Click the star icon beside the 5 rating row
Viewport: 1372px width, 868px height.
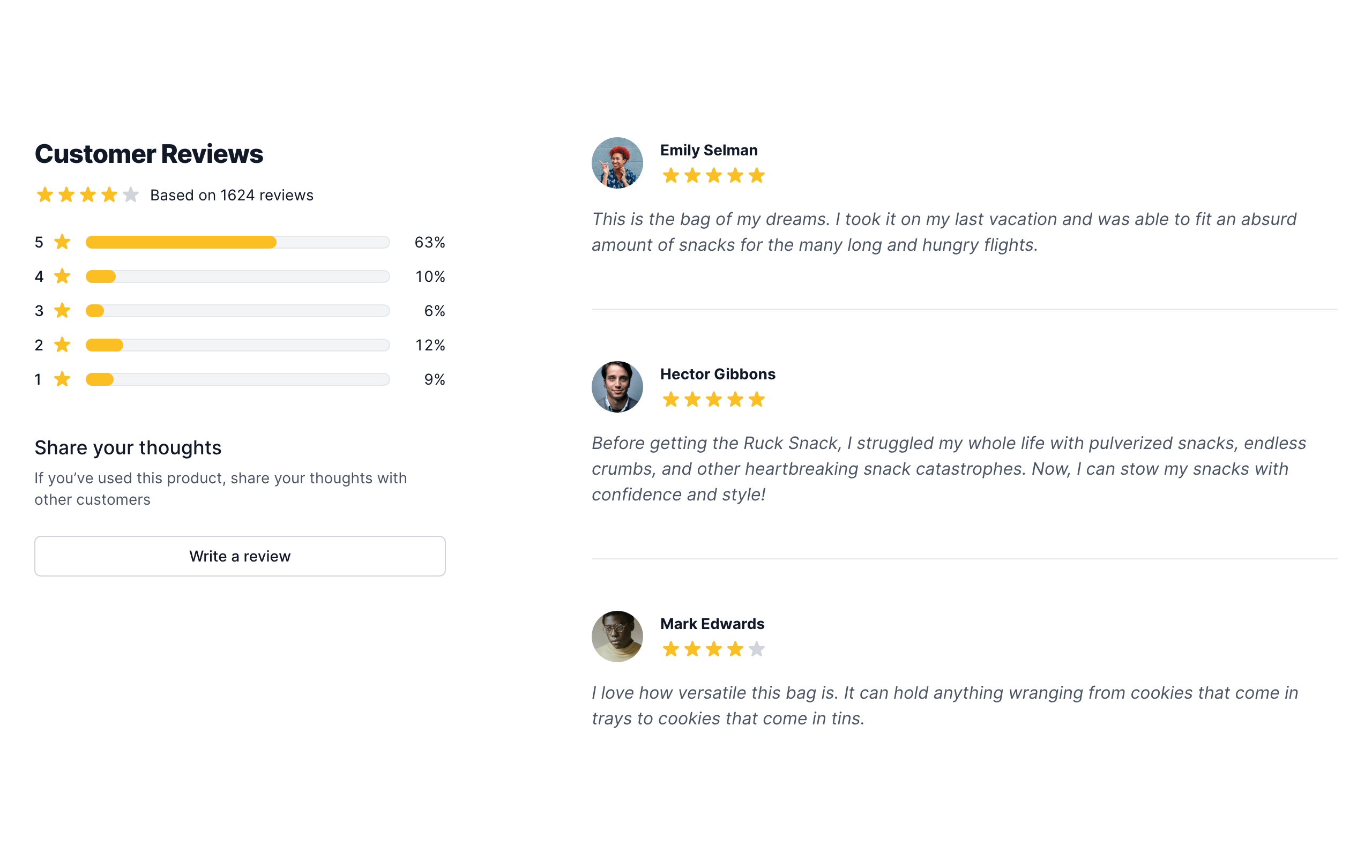tap(62, 242)
